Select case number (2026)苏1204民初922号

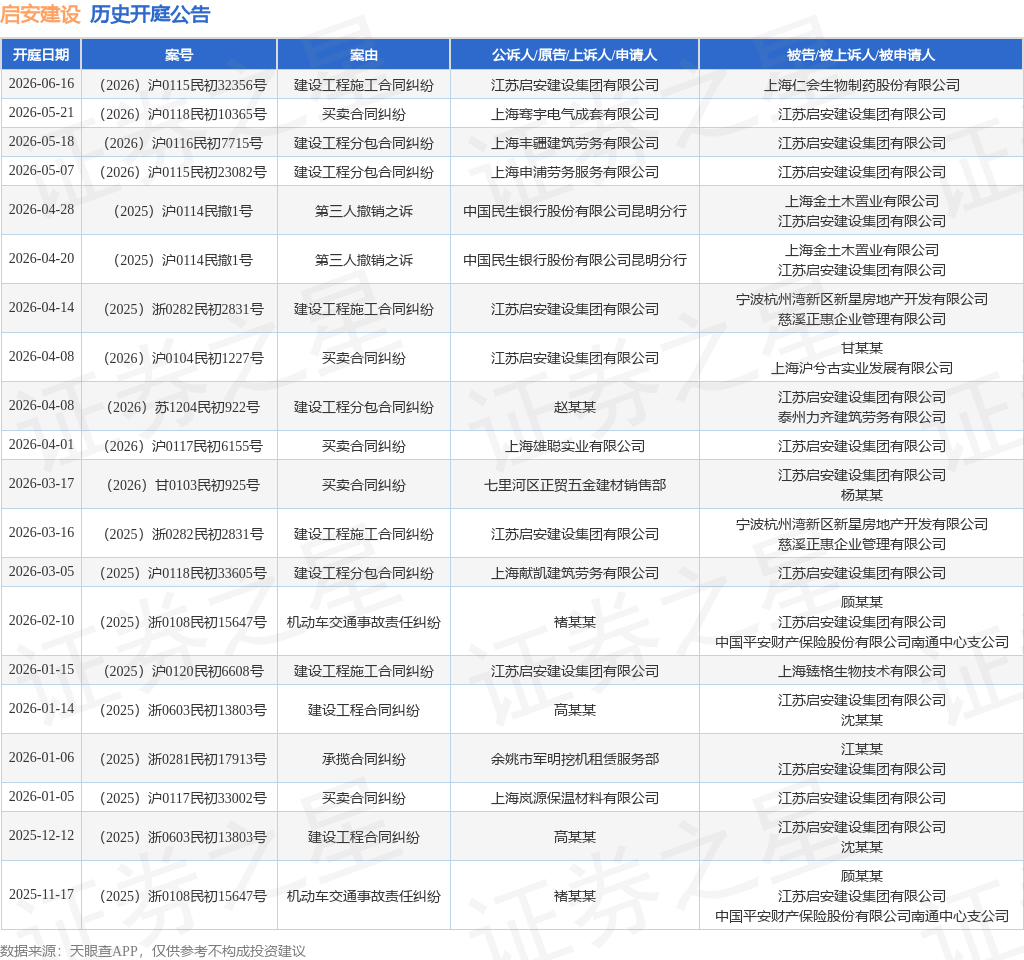point(183,407)
